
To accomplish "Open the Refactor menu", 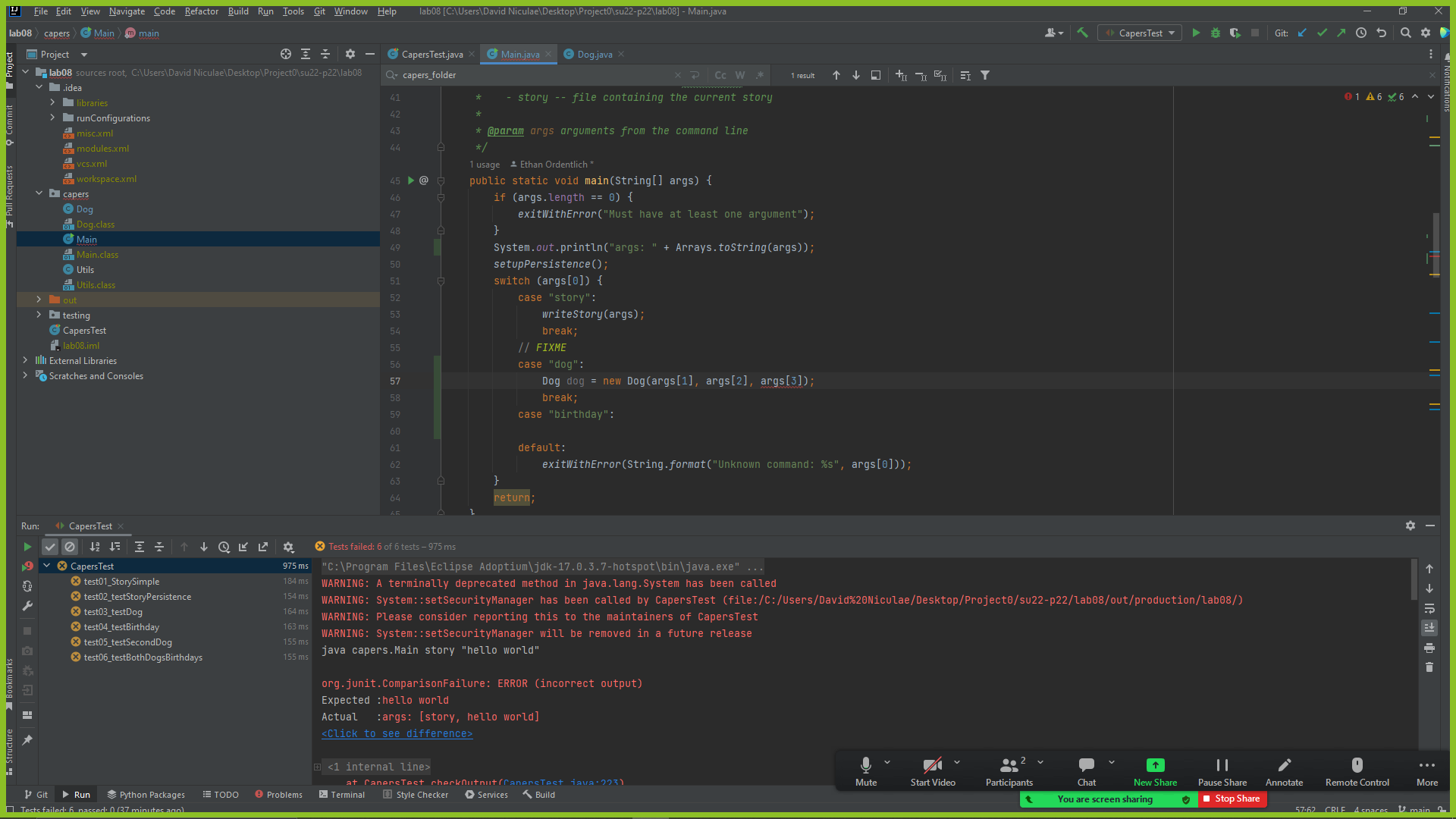I will pyautogui.click(x=201, y=11).
